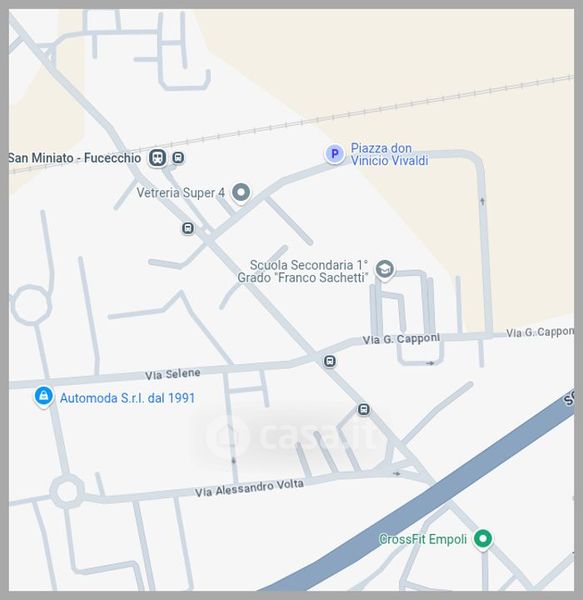The image size is (583, 600).
Task: Select the bus stop where Via Selene meets Via G. Capponi
Action: tap(330, 361)
